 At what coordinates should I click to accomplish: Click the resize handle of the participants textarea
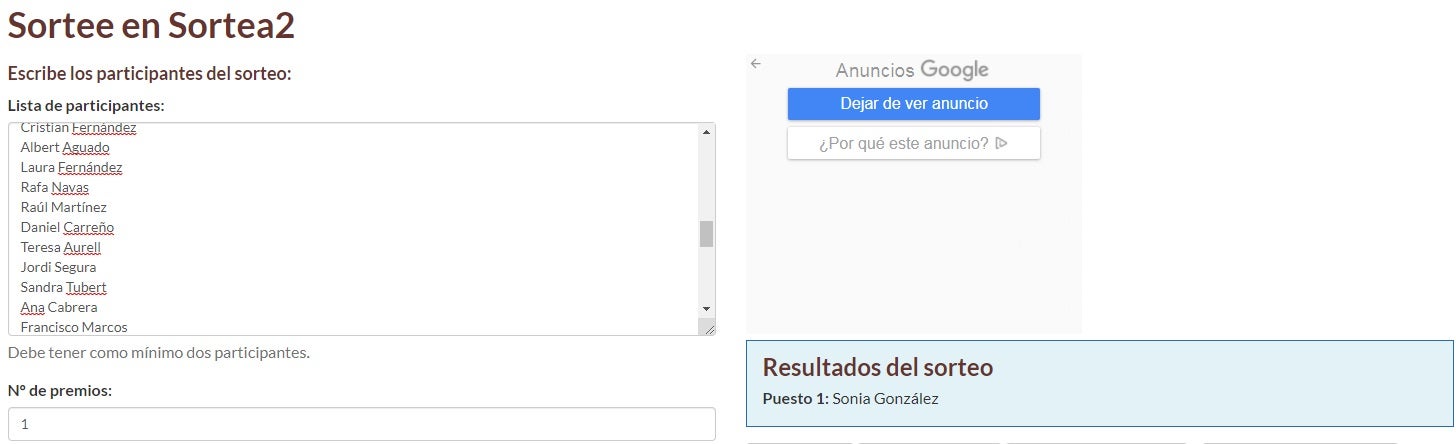pos(709,328)
